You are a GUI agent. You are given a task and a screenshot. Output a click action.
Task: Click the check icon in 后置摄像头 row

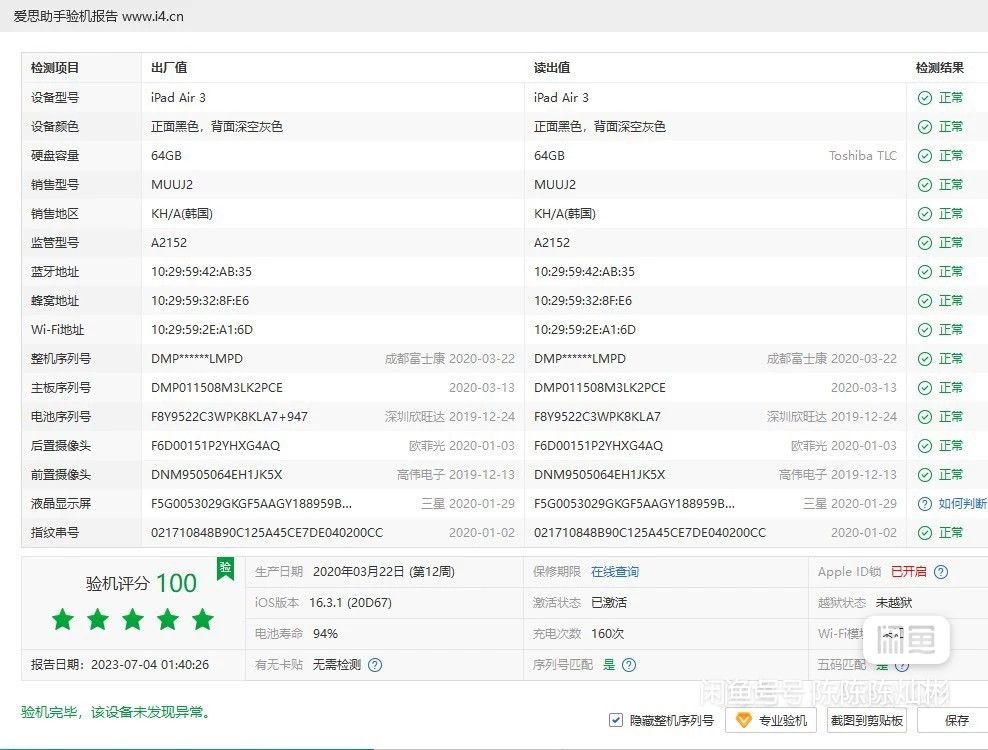(x=924, y=446)
